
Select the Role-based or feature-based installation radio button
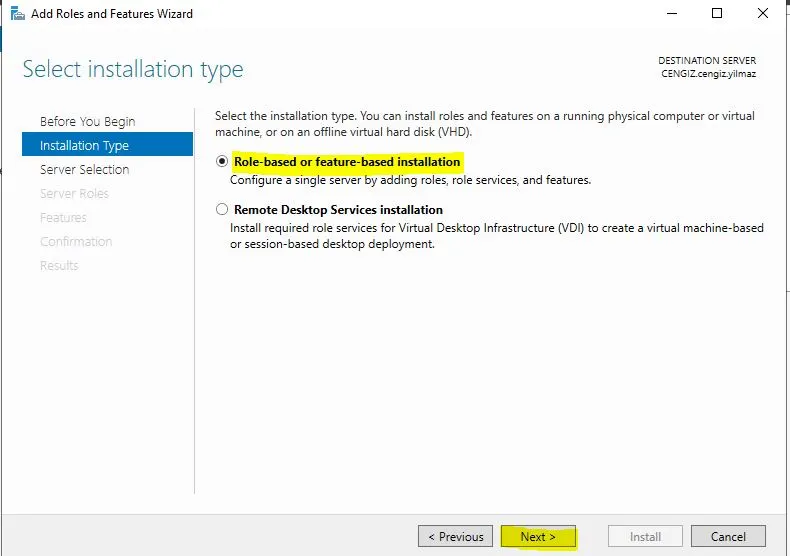coord(222,162)
